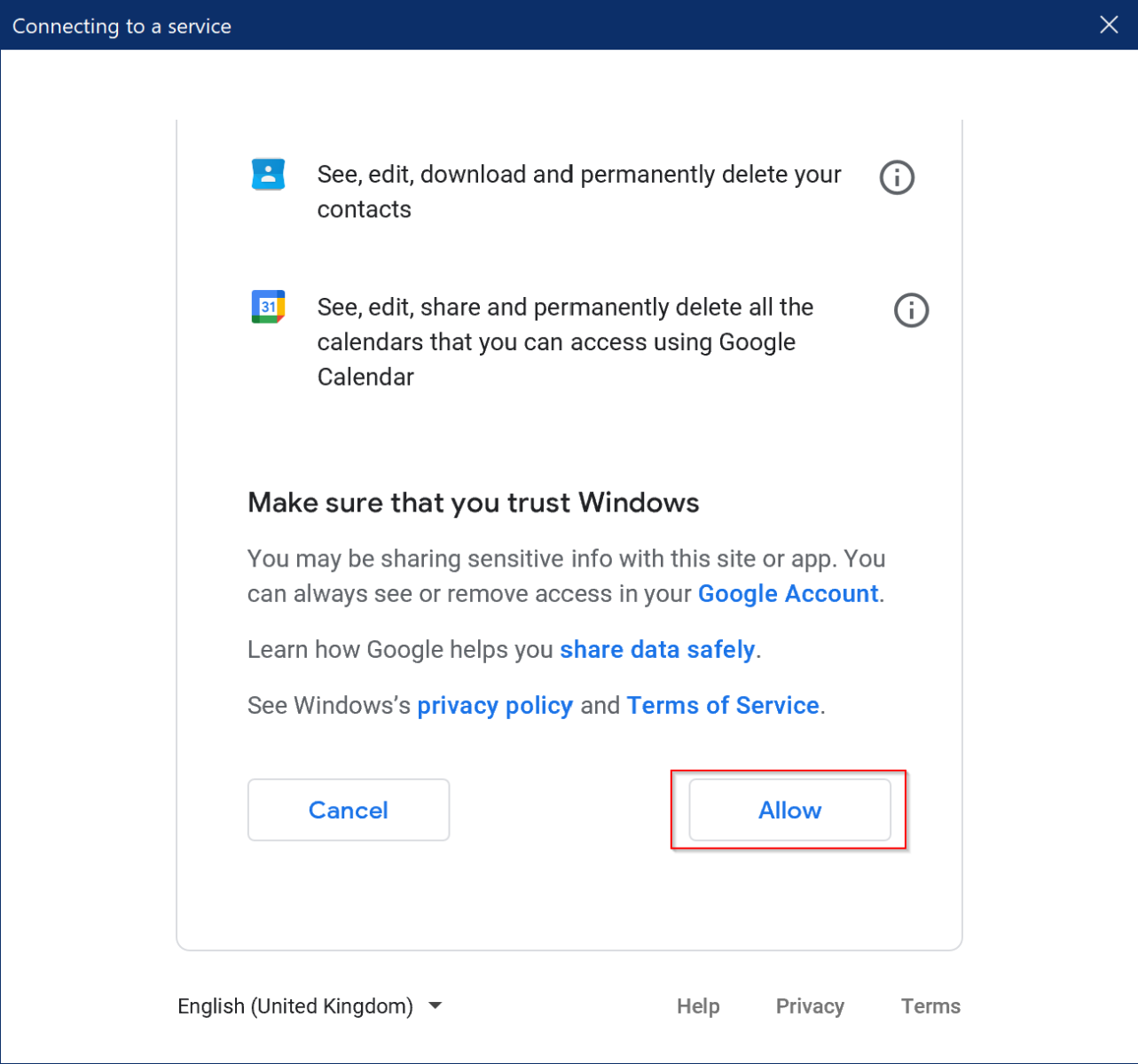The width and height of the screenshot is (1138, 1064).
Task: Open the share data safely link
Action: (x=657, y=649)
